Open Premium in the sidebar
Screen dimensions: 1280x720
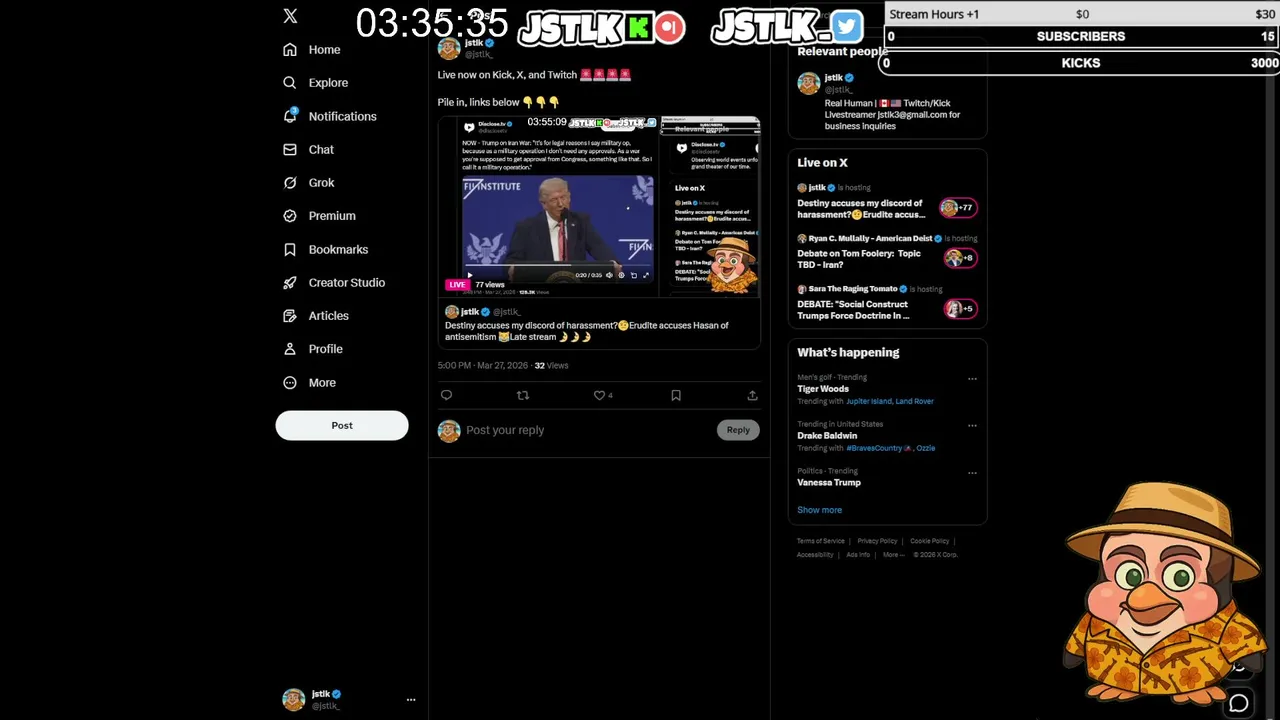coord(320,216)
